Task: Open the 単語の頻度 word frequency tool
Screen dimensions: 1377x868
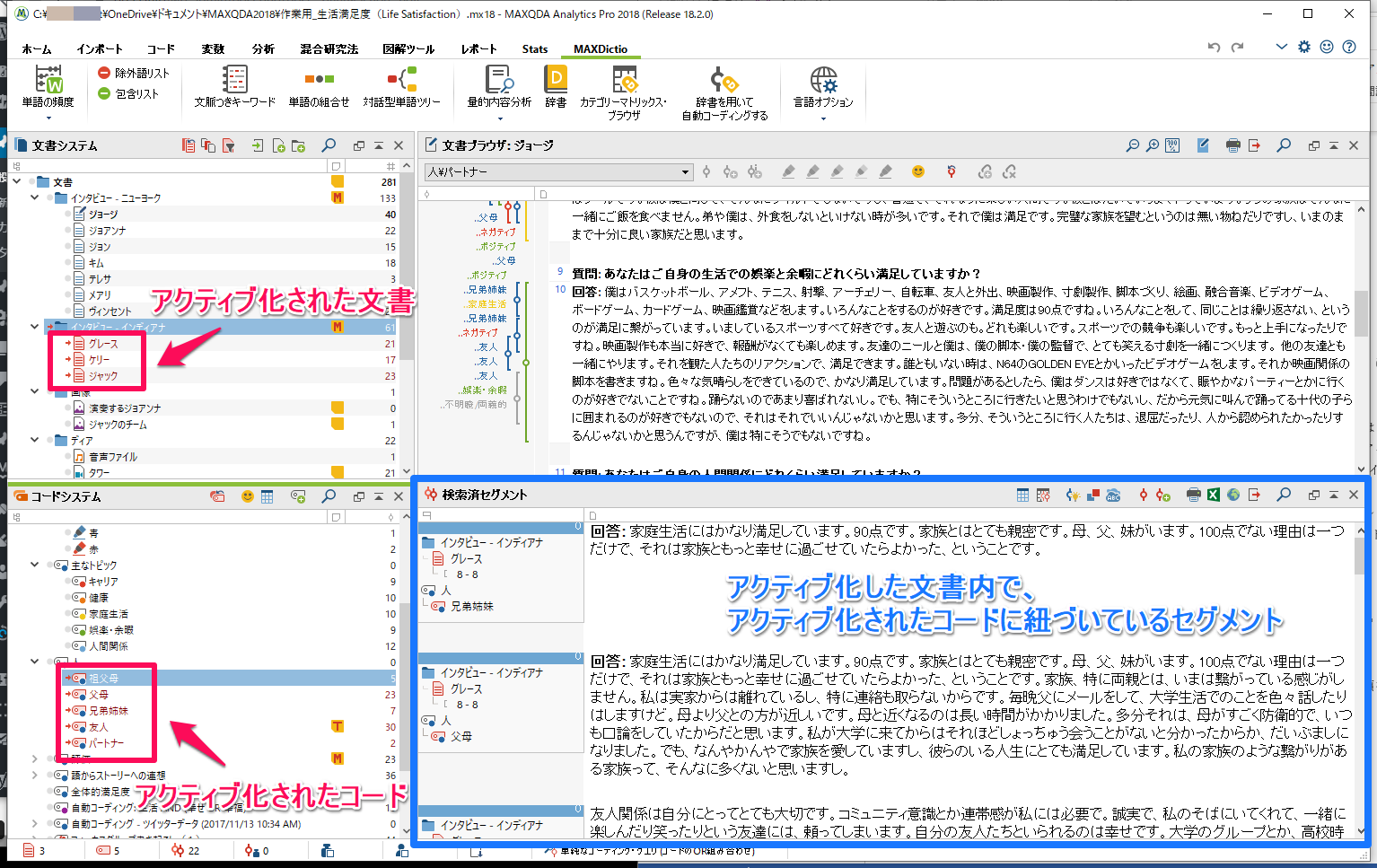Action: [48, 87]
